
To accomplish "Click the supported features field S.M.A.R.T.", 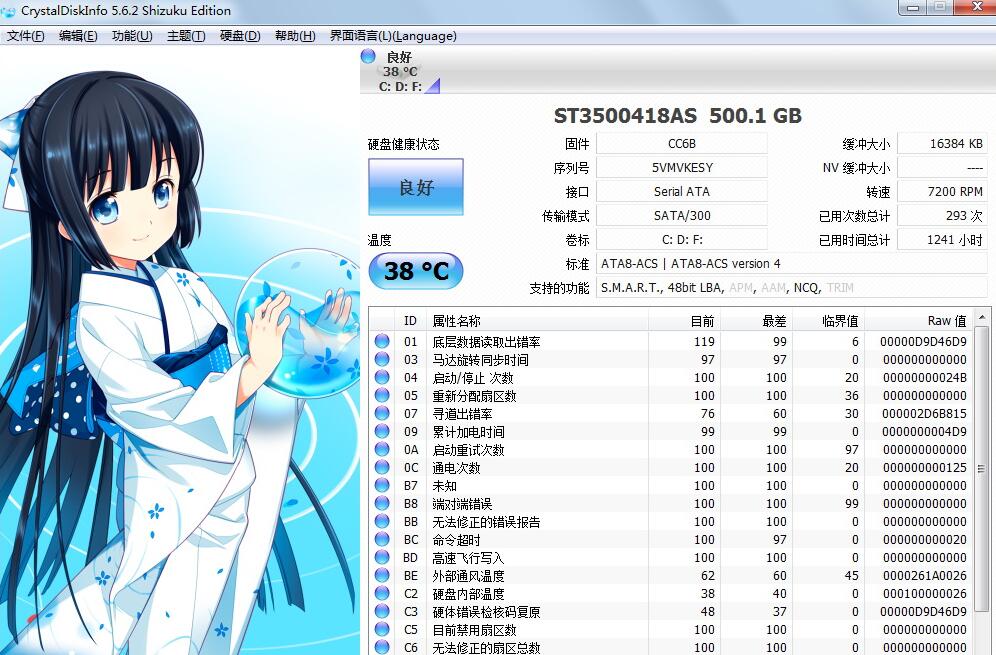I will (x=791, y=288).
